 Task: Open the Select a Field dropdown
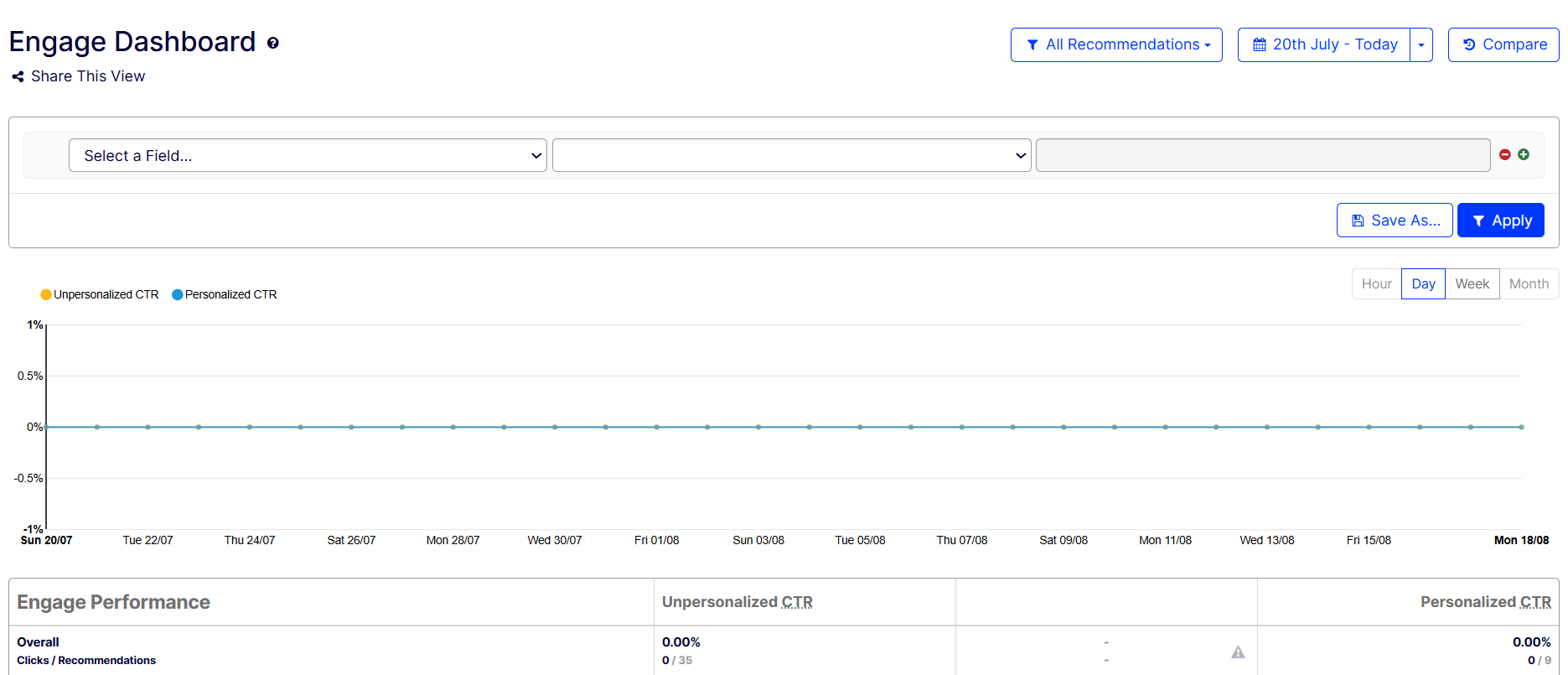click(x=308, y=155)
